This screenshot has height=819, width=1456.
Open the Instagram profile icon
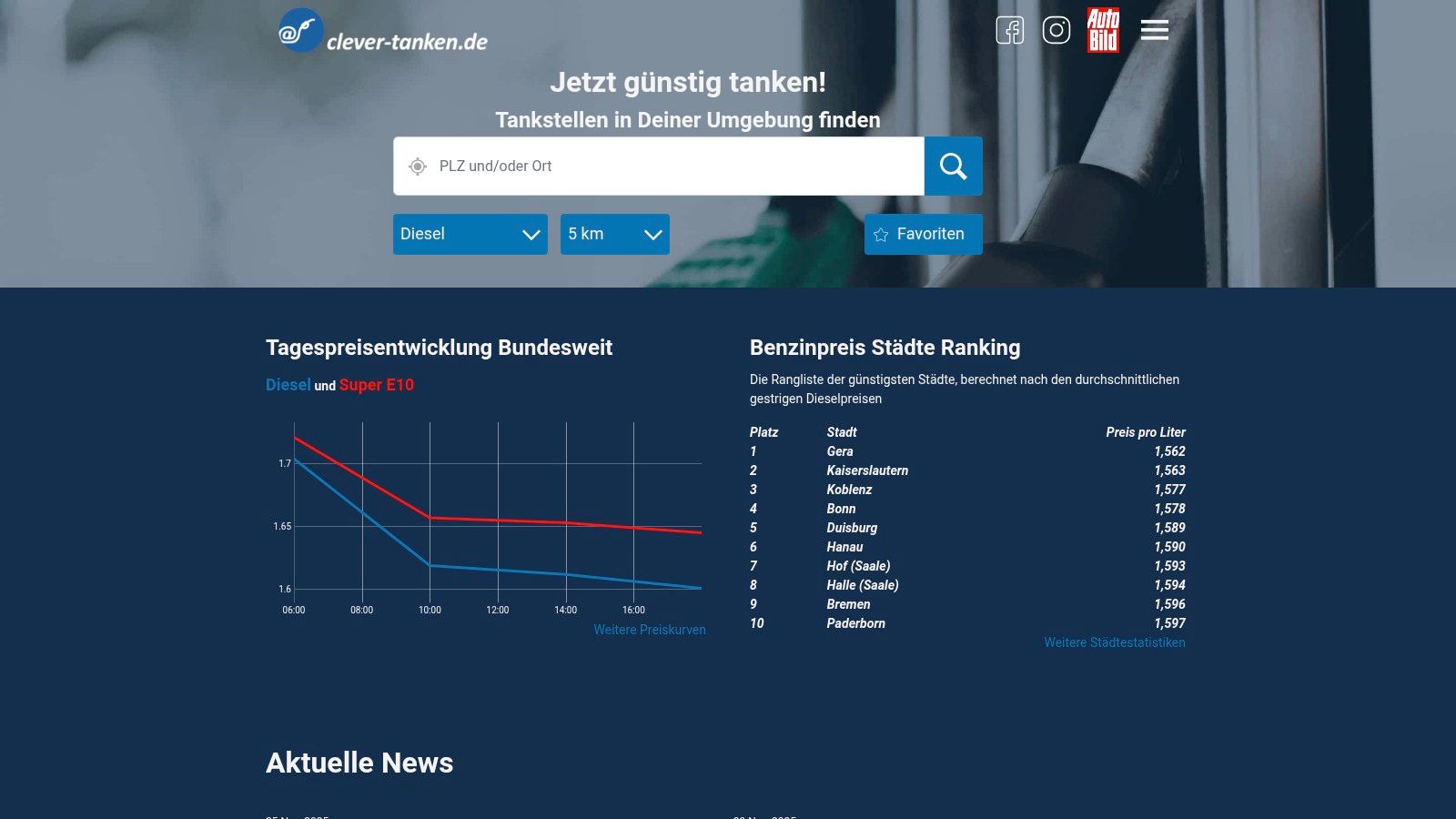click(1056, 30)
